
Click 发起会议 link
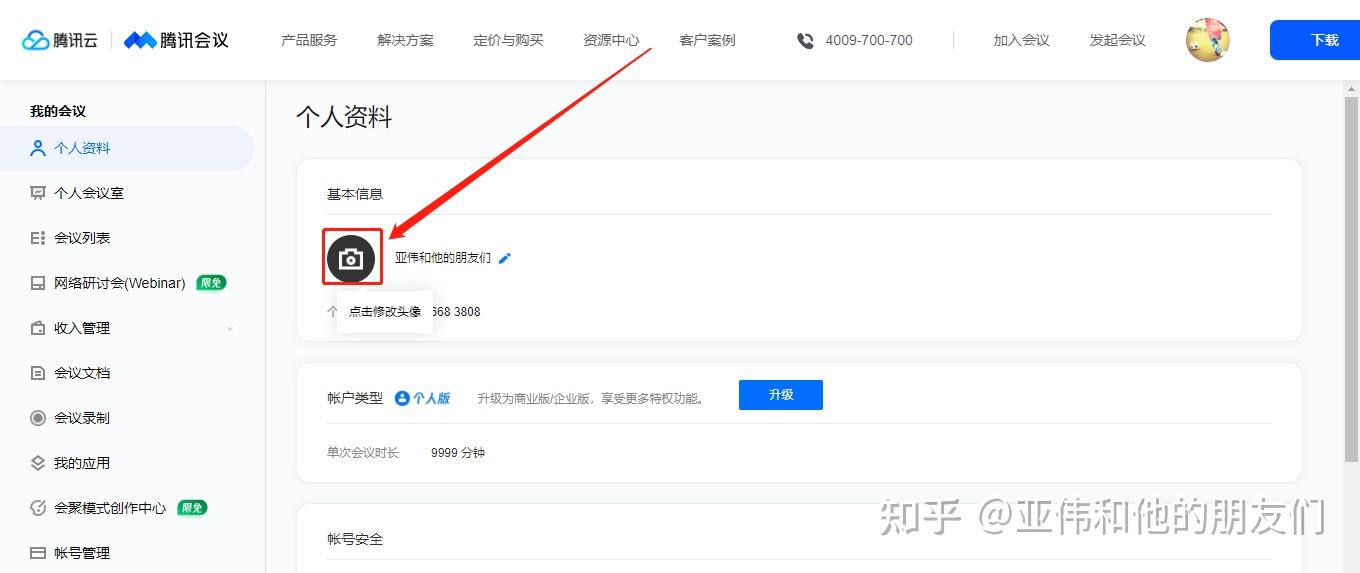coord(1117,40)
